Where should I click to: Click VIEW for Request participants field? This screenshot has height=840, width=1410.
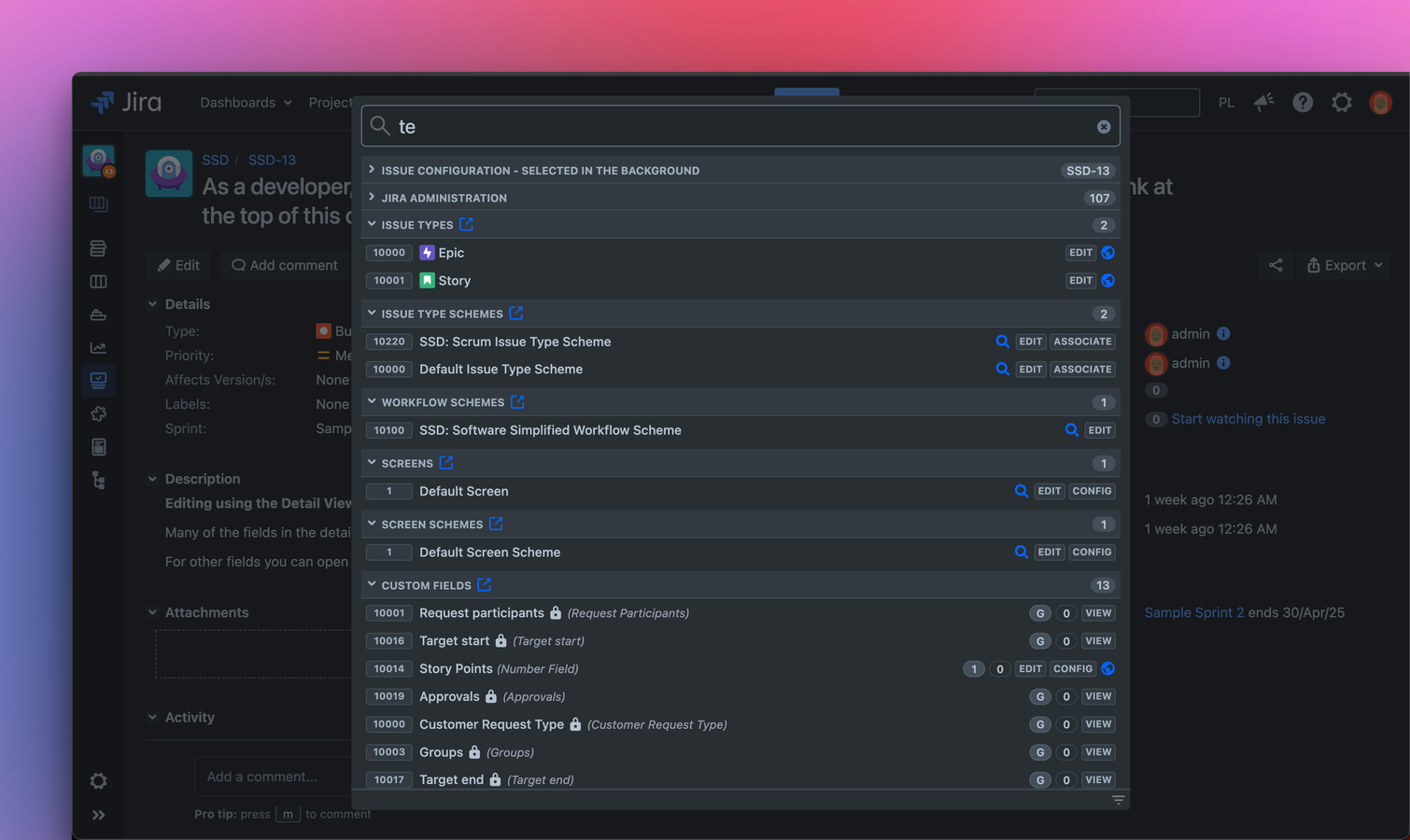point(1098,613)
